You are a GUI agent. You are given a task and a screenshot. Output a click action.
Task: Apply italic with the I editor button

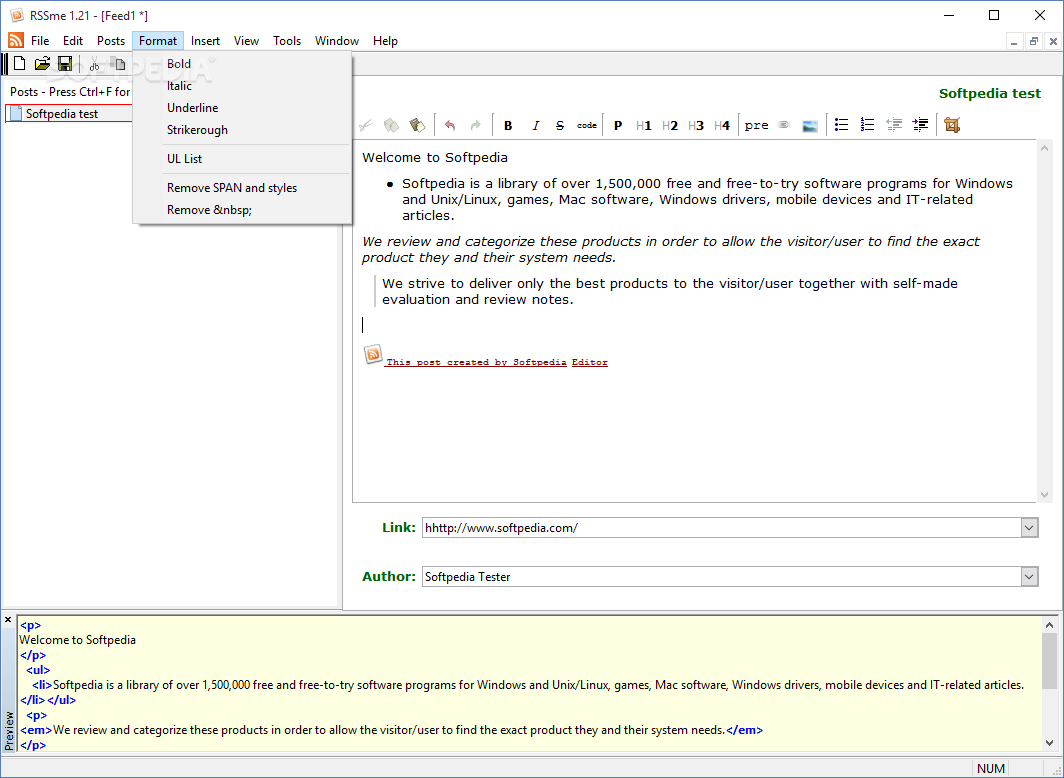(x=535, y=125)
